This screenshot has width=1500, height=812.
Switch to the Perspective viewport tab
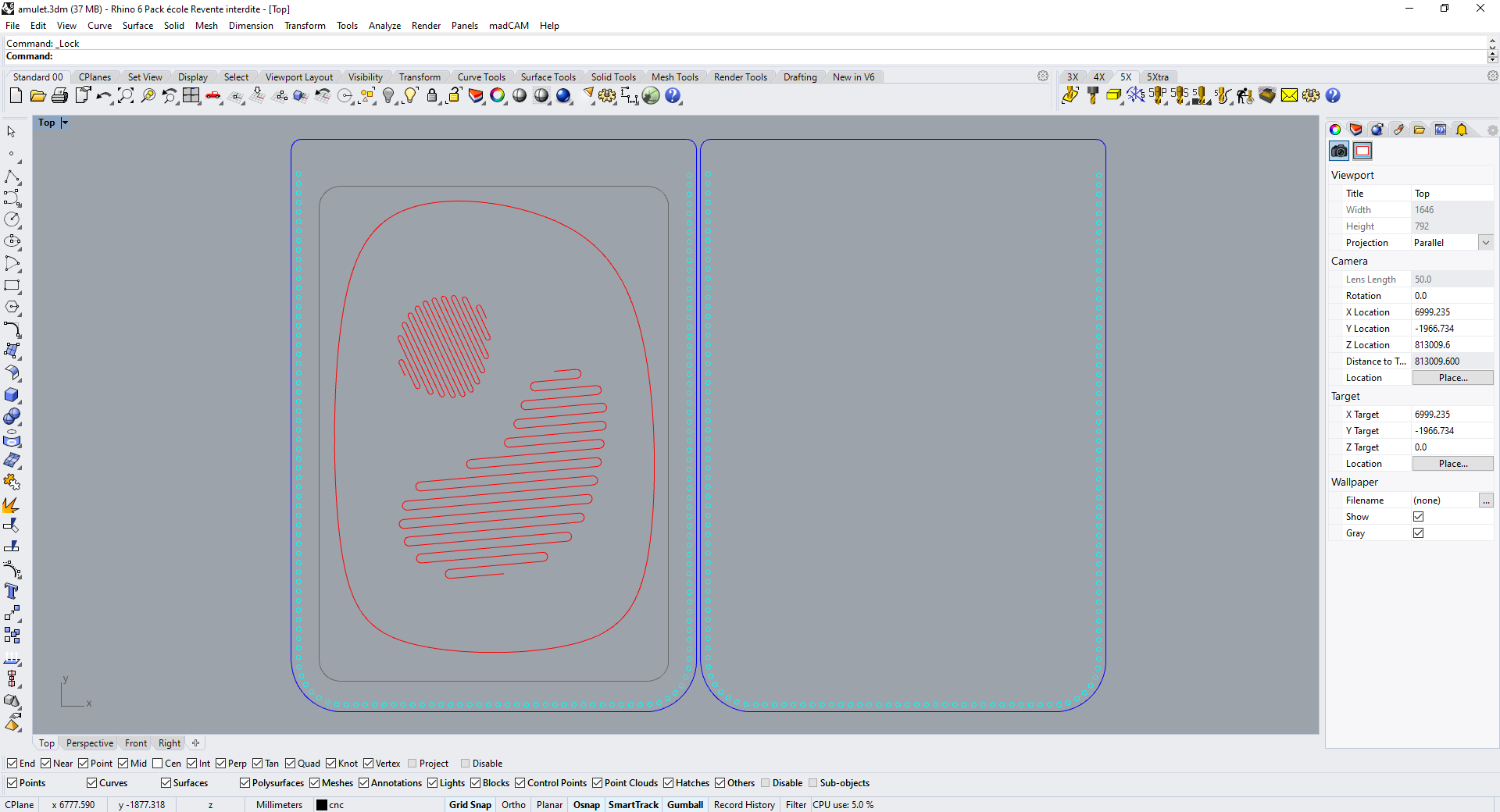tap(88, 743)
